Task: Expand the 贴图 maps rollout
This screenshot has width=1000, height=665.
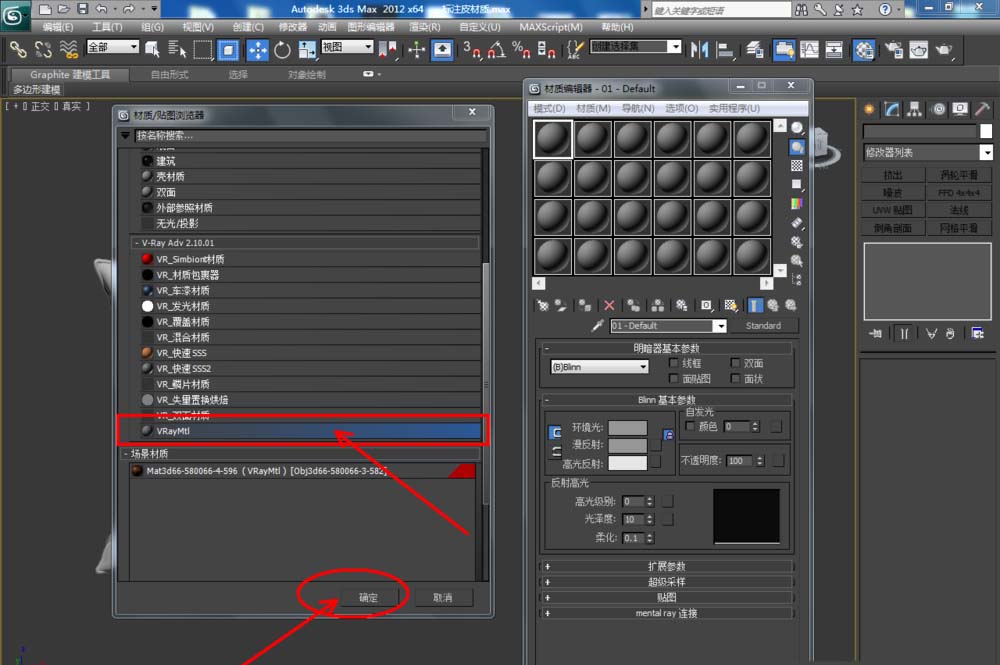Action: (x=666, y=597)
